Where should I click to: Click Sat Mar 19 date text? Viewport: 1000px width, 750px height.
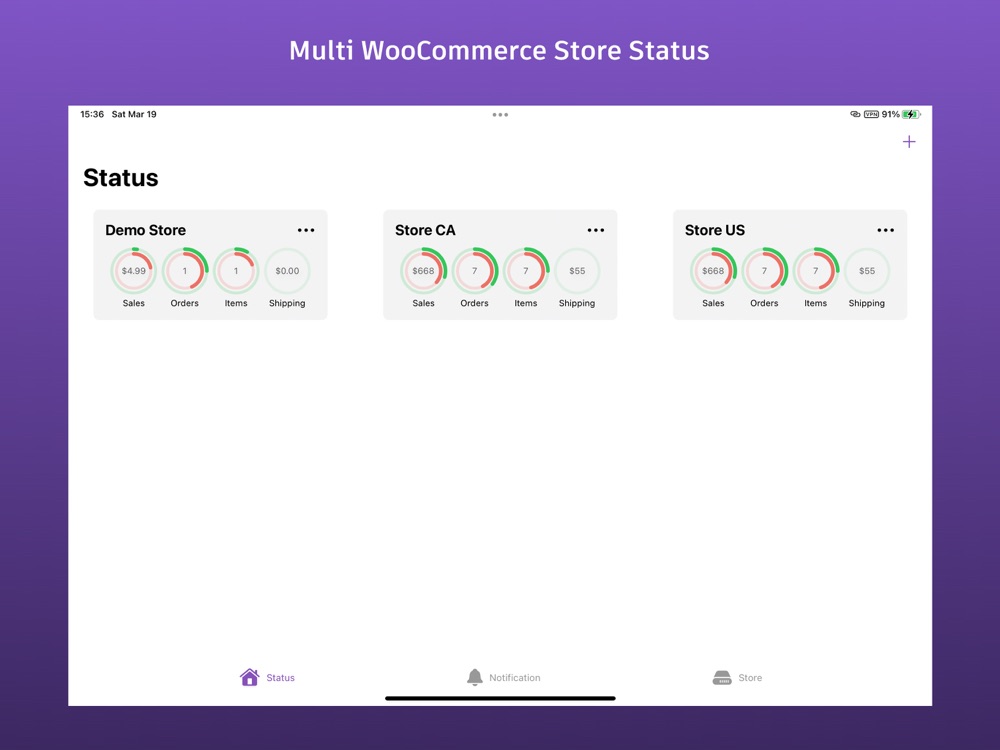(x=134, y=114)
